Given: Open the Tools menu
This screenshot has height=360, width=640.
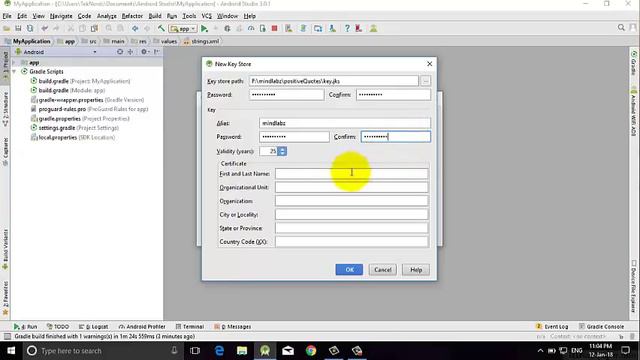Looking at the screenshot, I should tap(189, 16).
